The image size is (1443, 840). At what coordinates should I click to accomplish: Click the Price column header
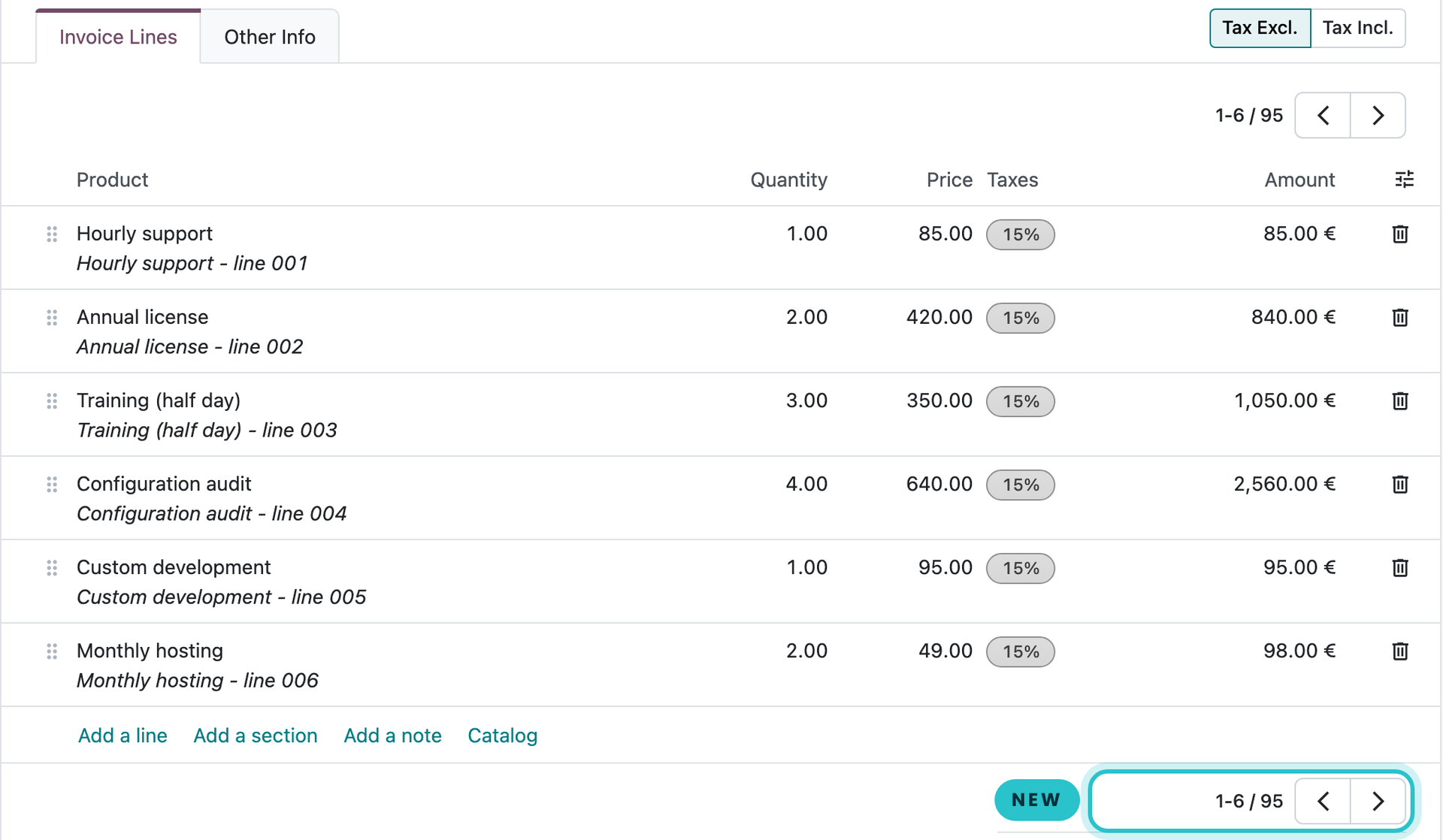pos(949,180)
